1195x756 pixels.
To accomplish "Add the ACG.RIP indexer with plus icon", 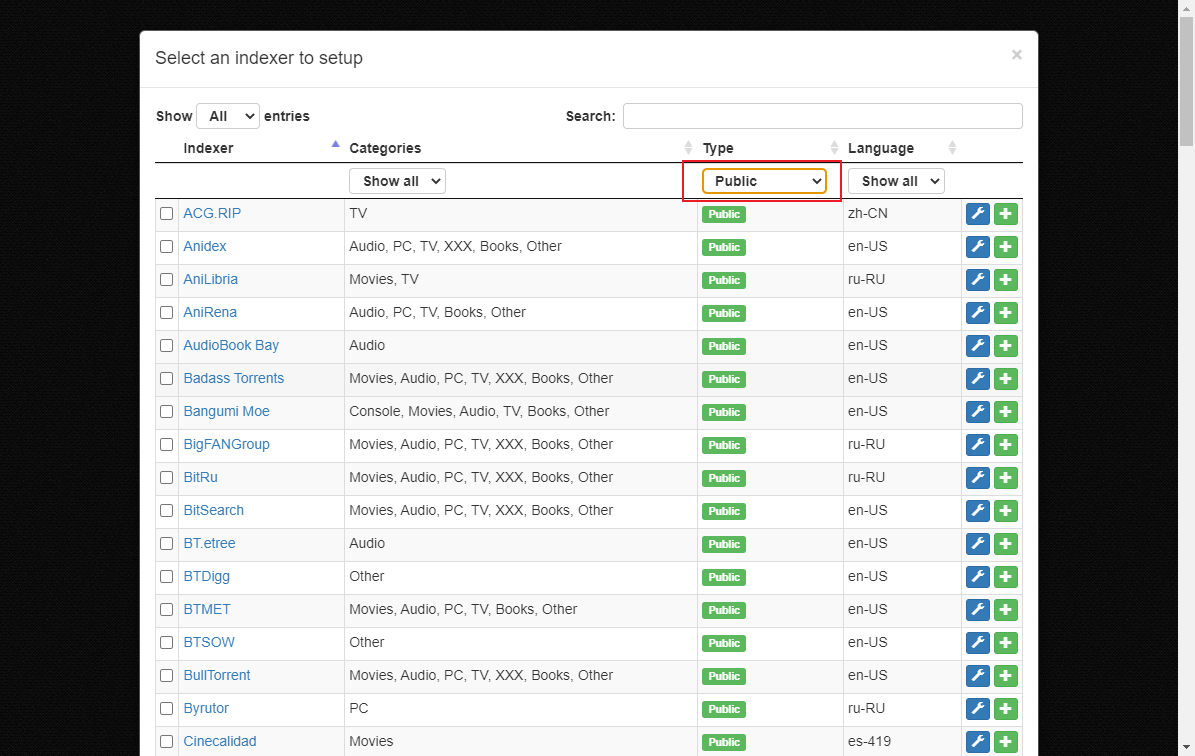I will click(1006, 214).
